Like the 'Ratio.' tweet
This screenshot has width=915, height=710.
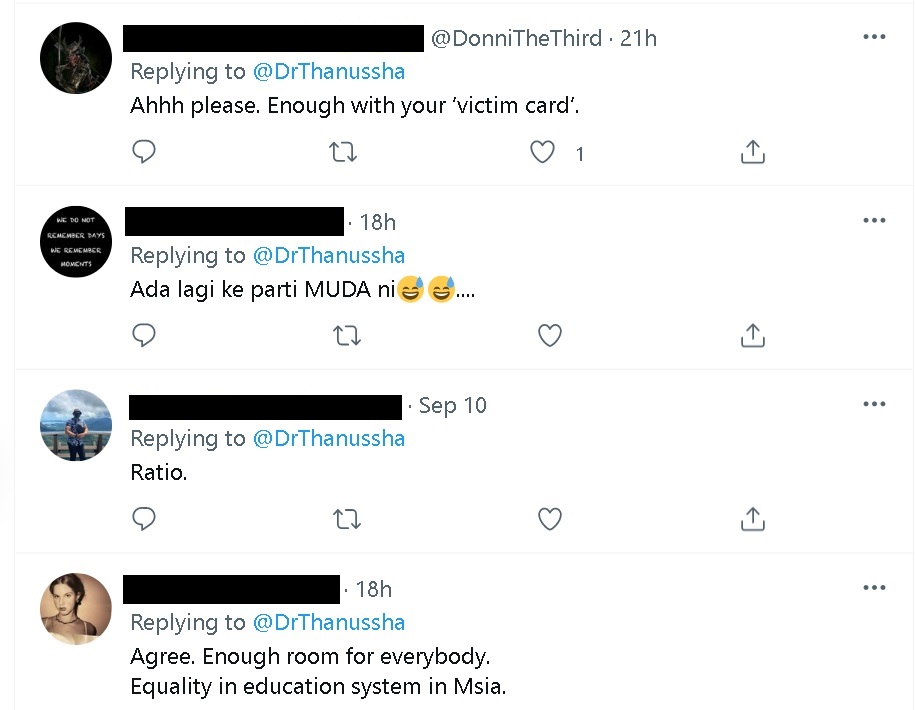pyautogui.click(x=549, y=518)
